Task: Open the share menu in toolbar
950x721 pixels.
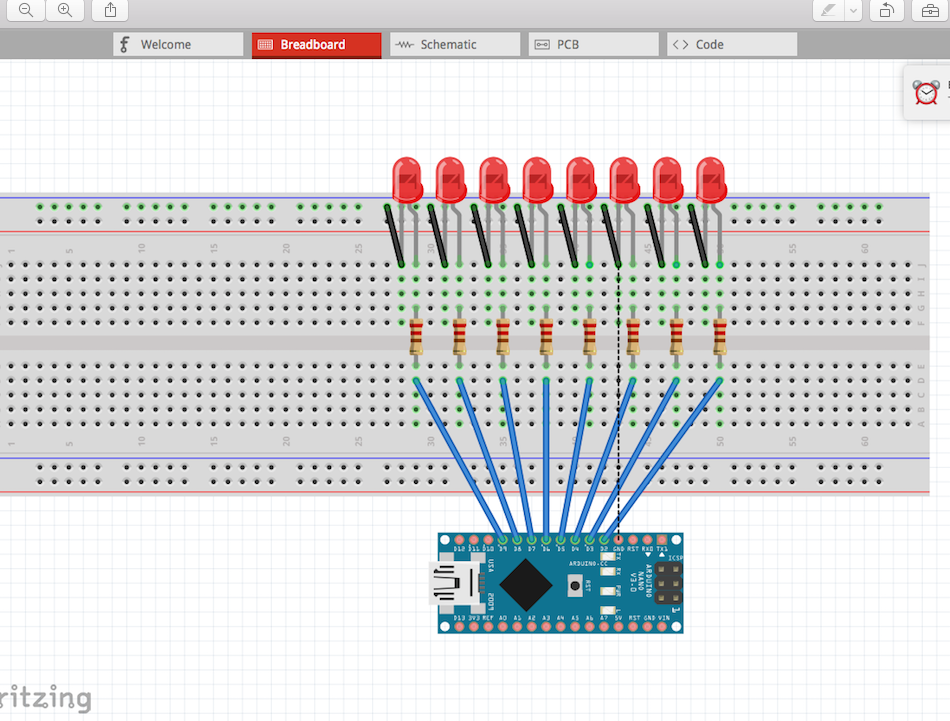Action: pyautogui.click(x=110, y=10)
